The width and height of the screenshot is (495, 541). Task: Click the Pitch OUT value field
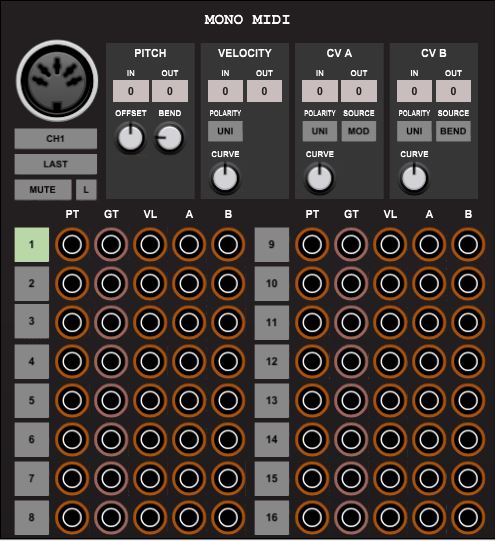coord(170,91)
